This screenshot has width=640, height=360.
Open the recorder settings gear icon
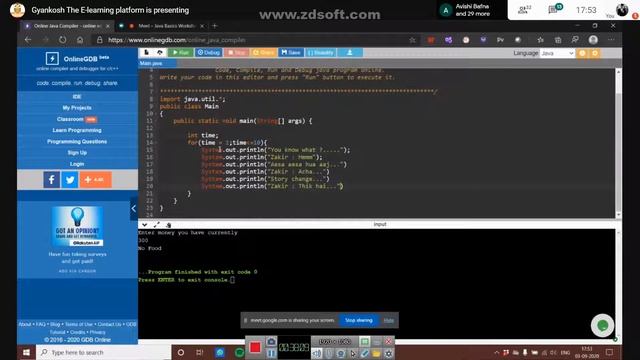pyautogui.click(x=388, y=353)
